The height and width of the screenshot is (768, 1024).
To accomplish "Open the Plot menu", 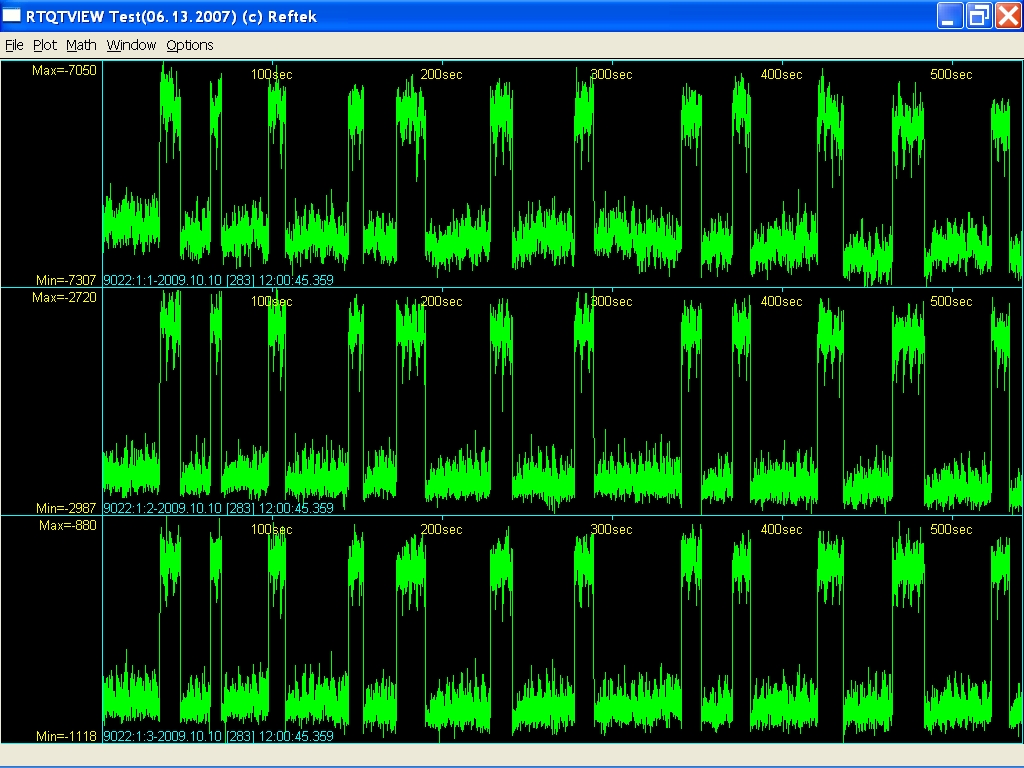I will click(45, 45).
